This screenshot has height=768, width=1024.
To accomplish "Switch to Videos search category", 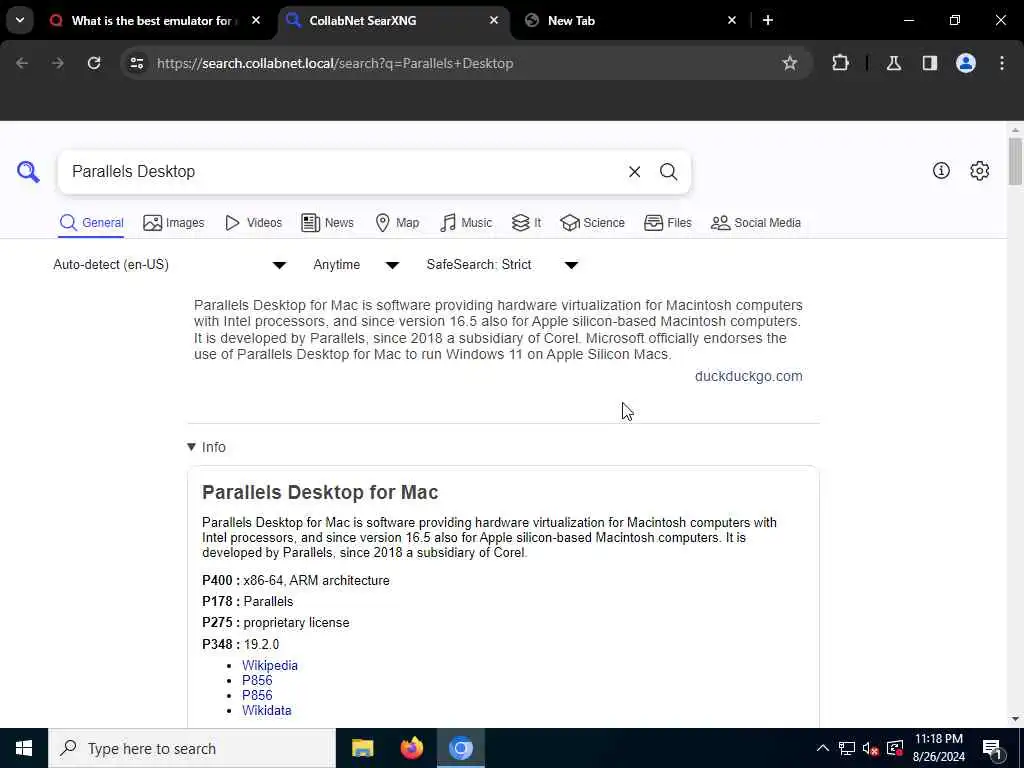I will coord(253,223).
